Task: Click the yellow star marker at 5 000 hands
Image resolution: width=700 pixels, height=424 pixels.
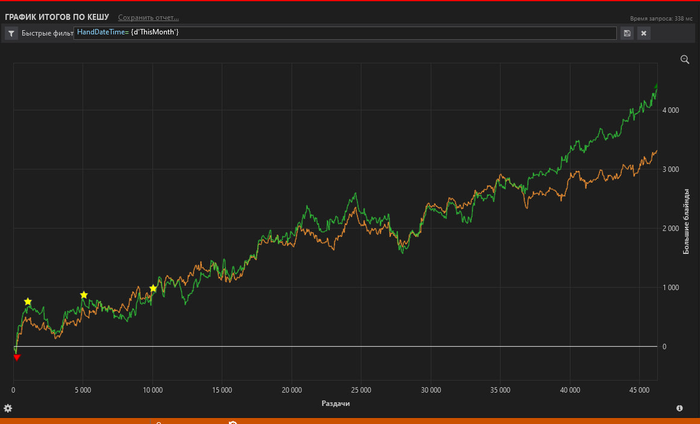Action: click(83, 295)
